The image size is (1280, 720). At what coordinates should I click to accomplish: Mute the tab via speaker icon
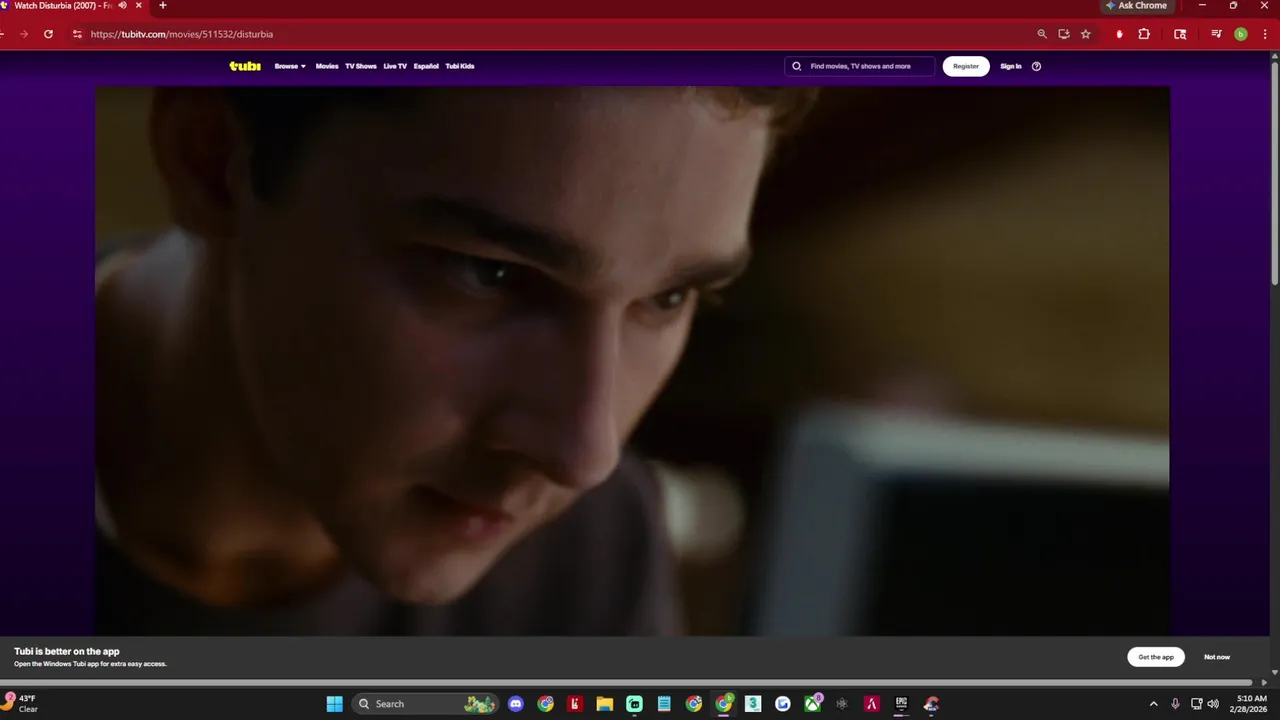click(122, 5)
